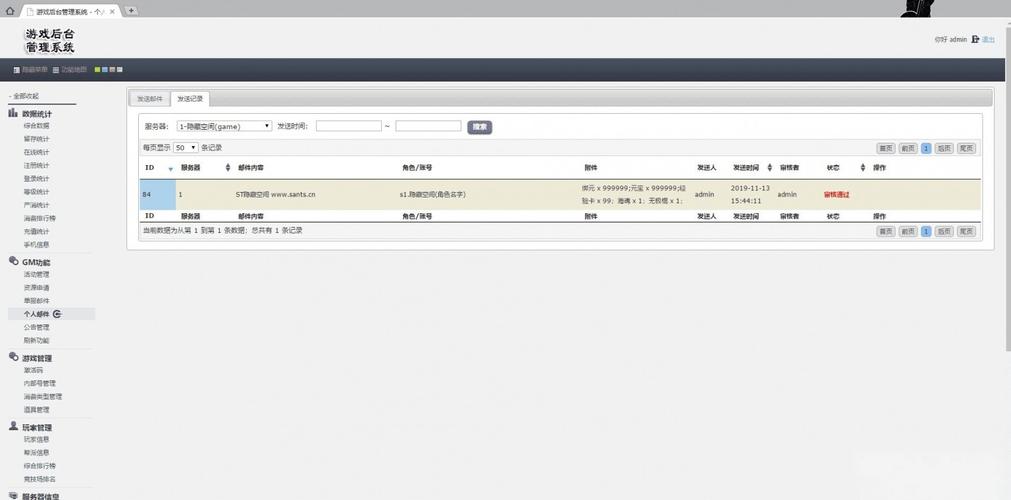Click the 退出 logout link
The image size is (1011, 500).
click(988, 40)
